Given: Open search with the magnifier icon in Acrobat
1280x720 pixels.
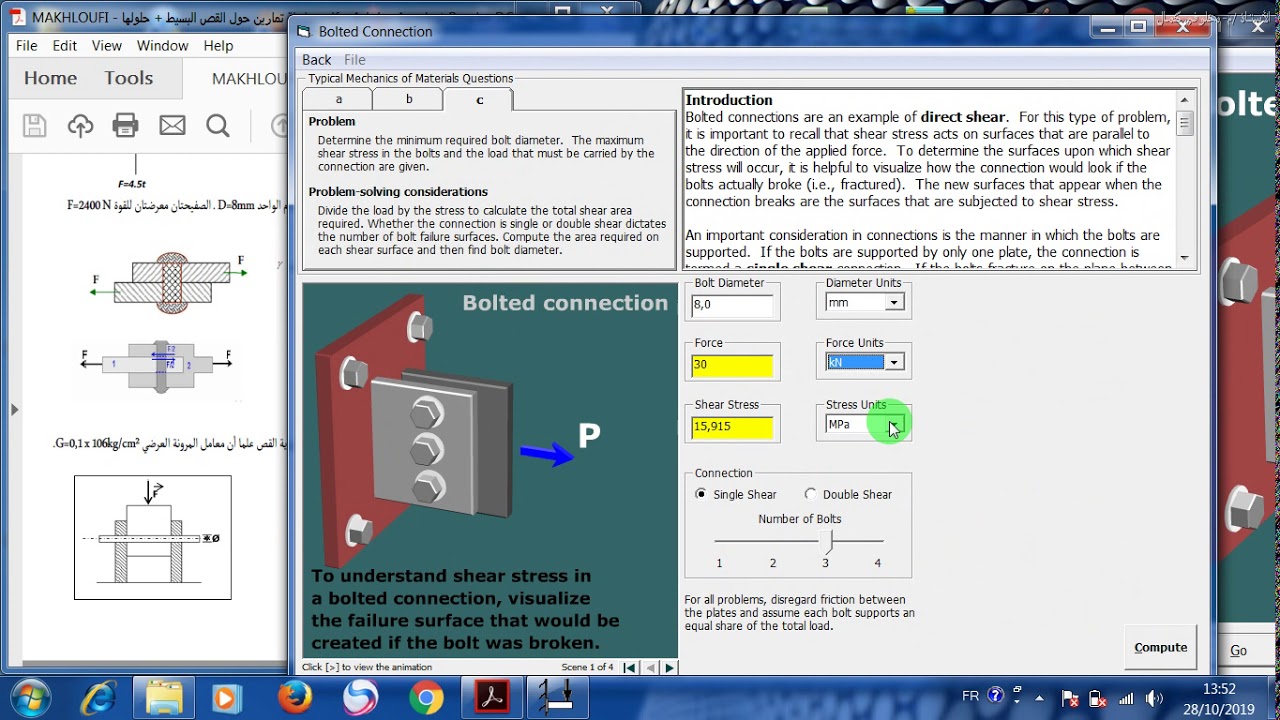Looking at the screenshot, I should (x=217, y=125).
